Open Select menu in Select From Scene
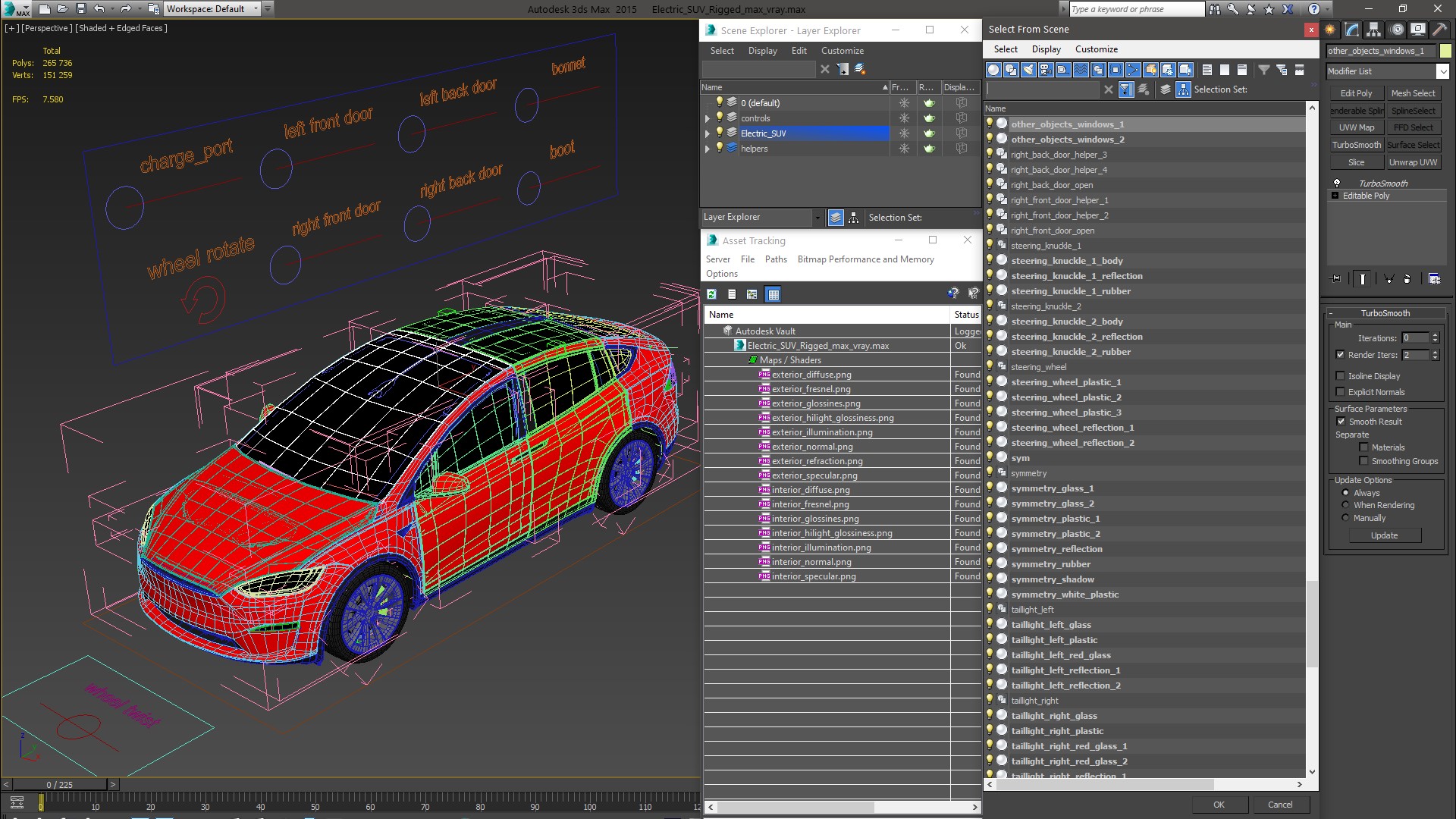This screenshot has height=819, width=1456. click(1006, 49)
